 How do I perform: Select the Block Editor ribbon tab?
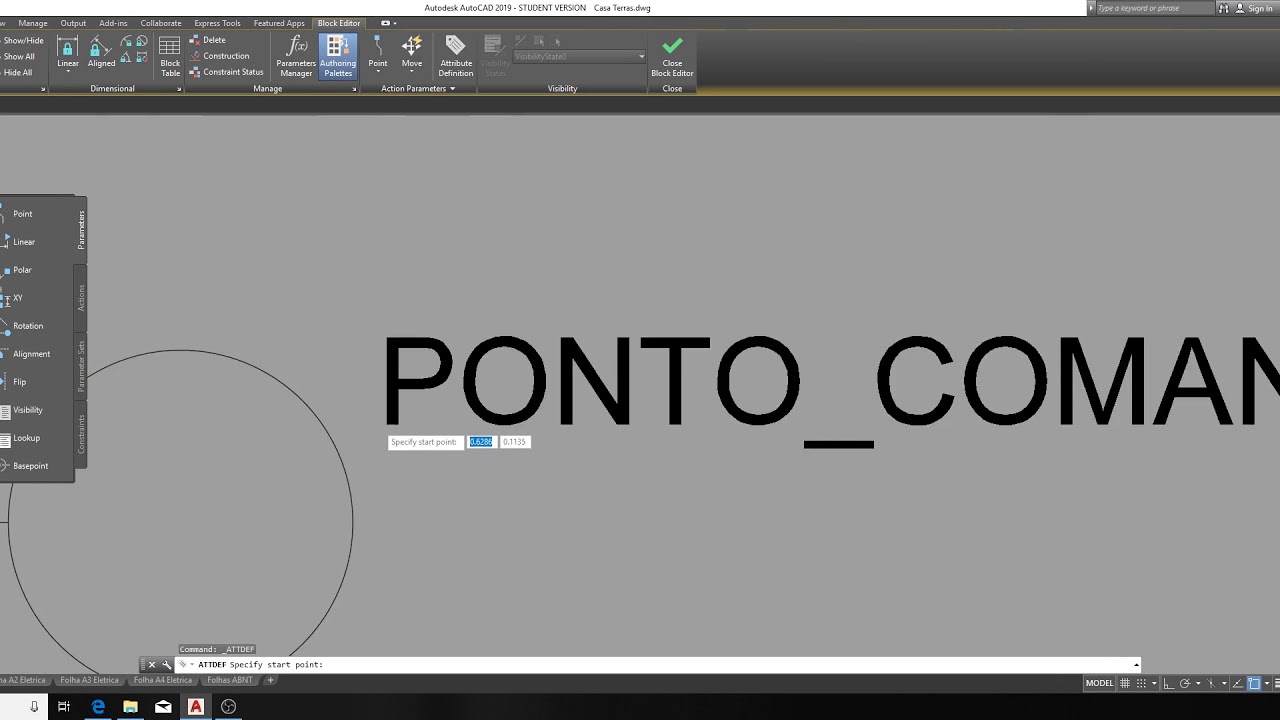(339, 23)
